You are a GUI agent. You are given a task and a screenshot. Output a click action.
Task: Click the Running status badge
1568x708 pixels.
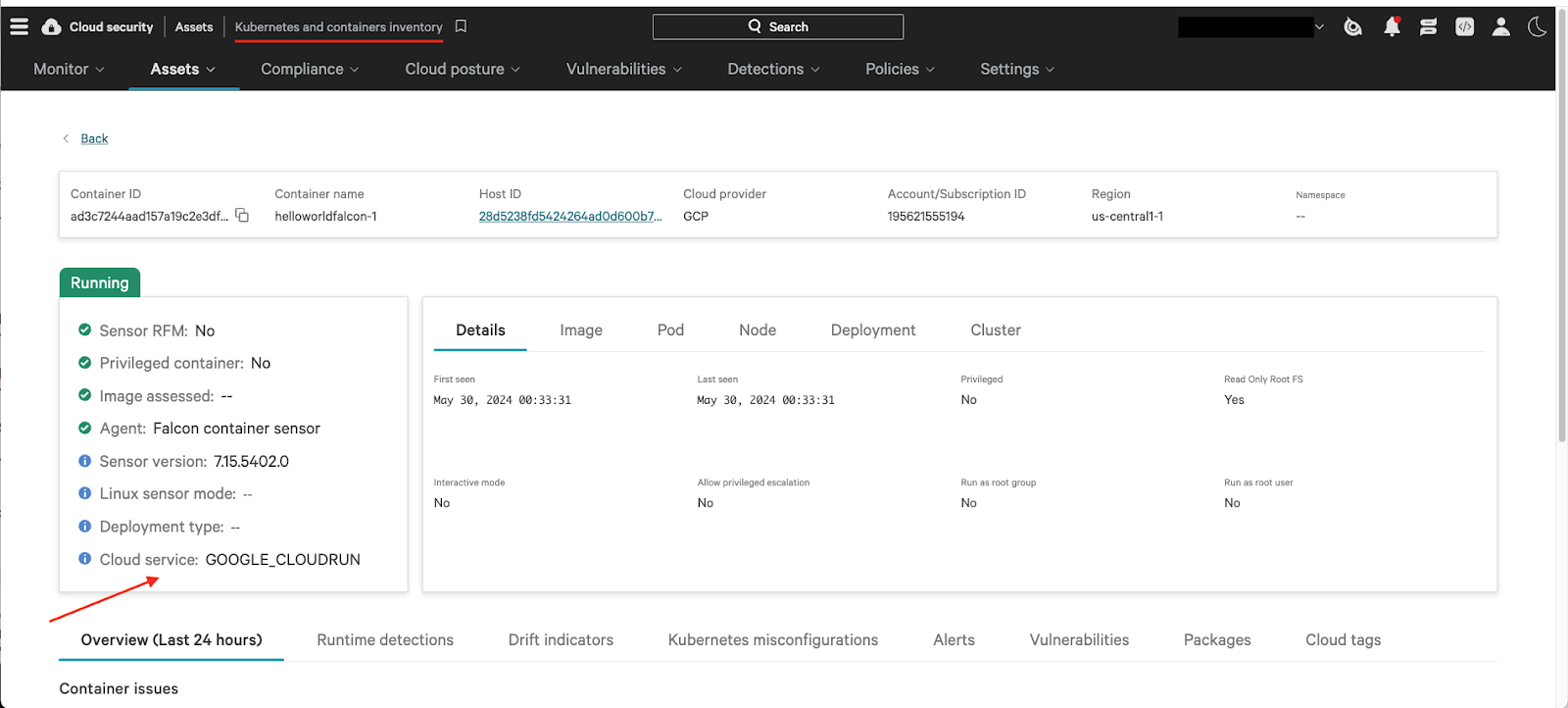(x=100, y=282)
